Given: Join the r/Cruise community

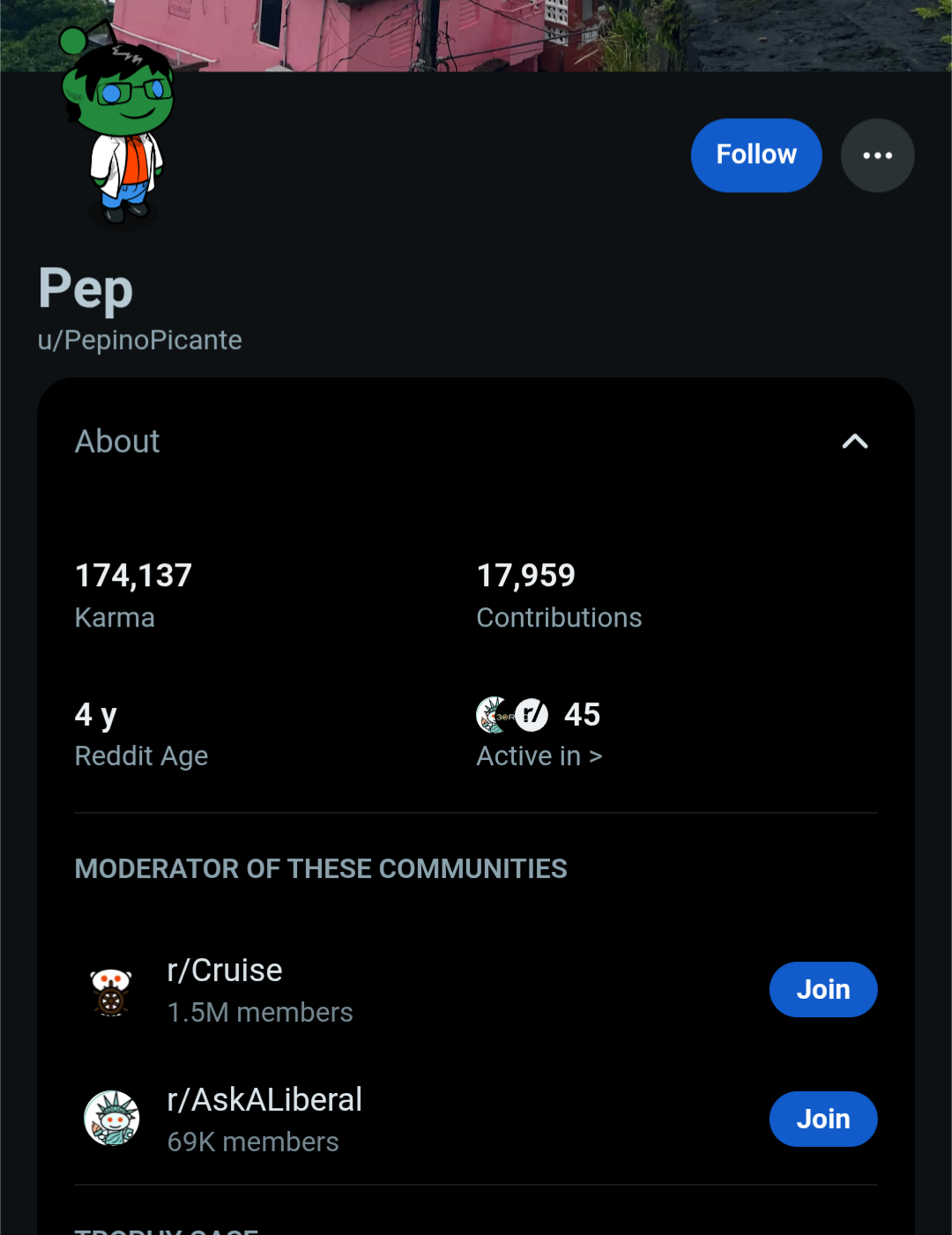Looking at the screenshot, I should point(822,990).
